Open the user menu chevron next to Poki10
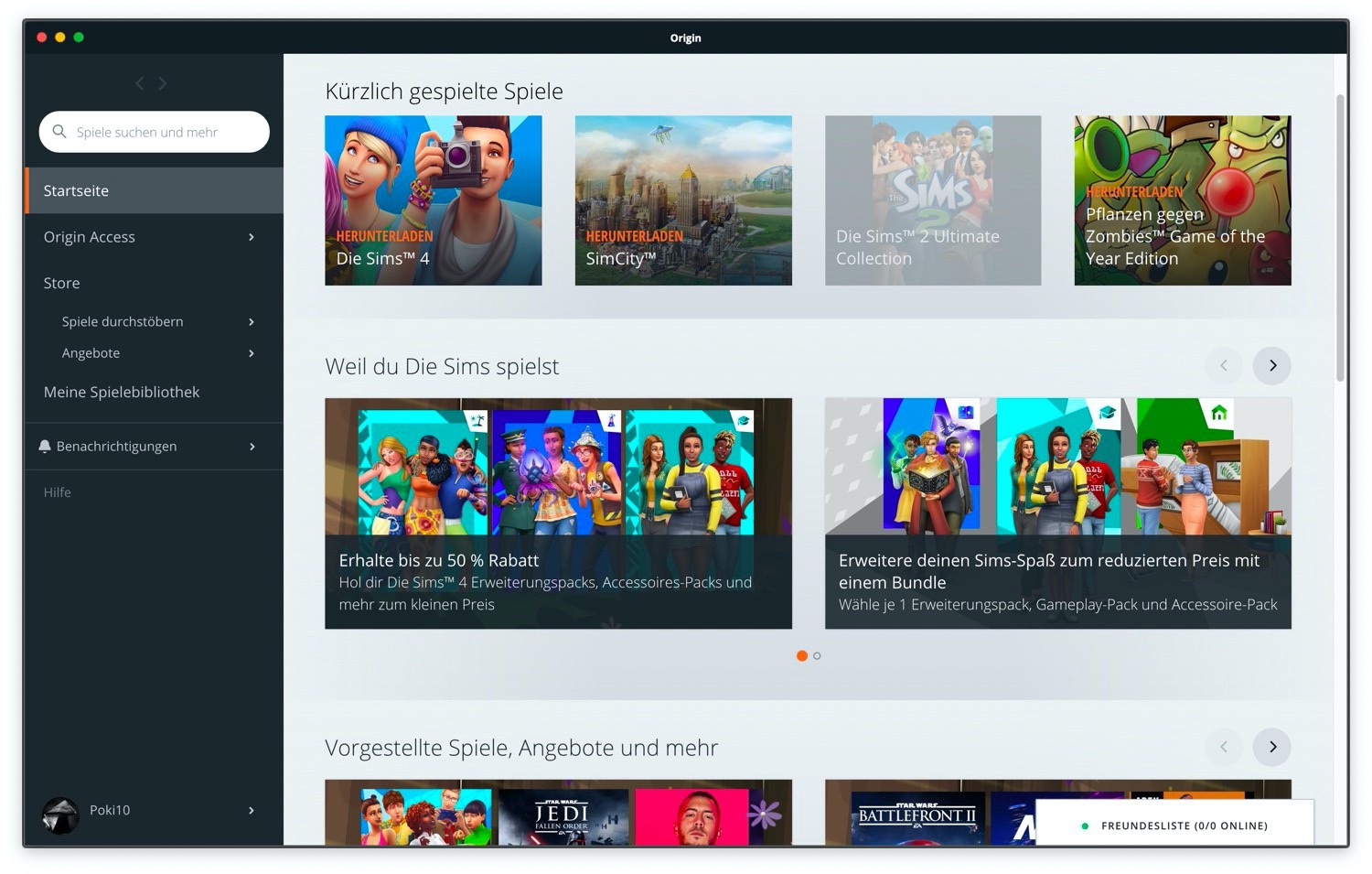 [252, 810]
